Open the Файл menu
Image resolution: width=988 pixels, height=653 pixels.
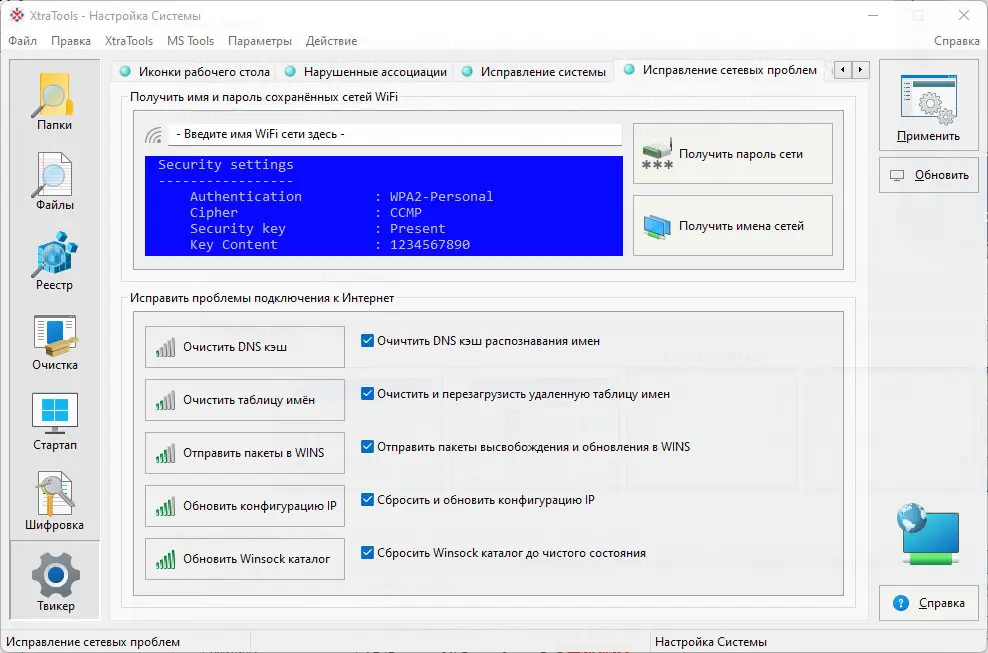tap(23, 41)
